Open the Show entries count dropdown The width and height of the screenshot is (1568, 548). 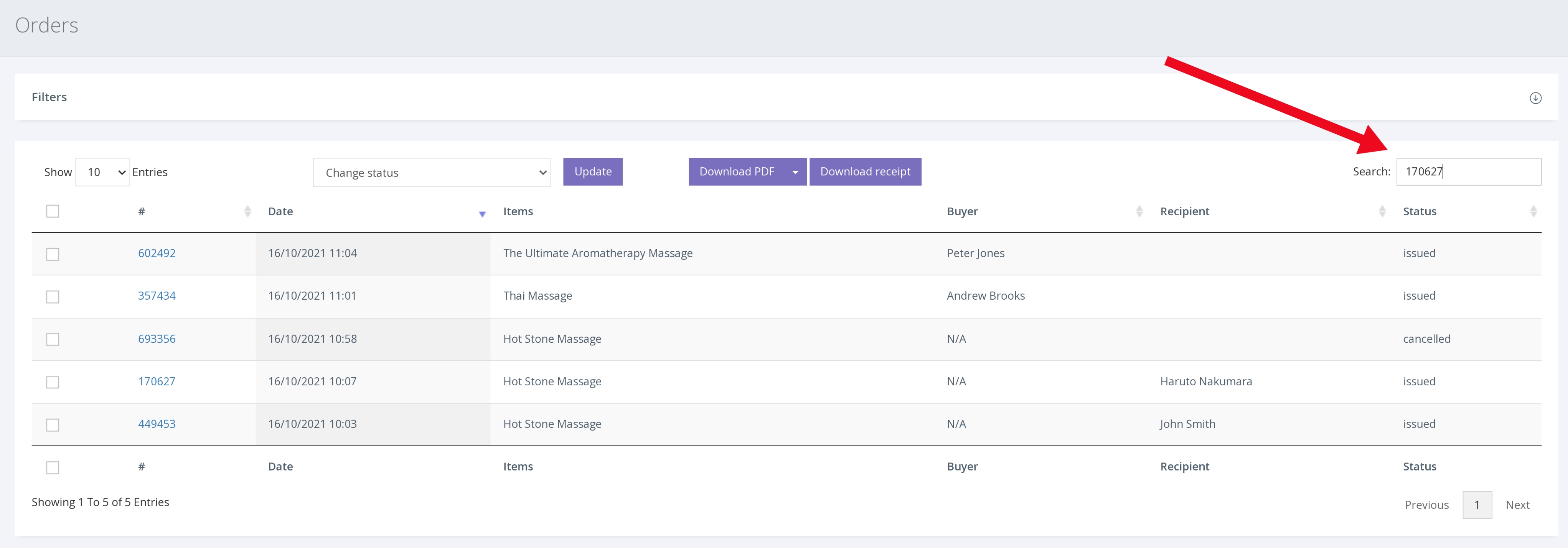[x=102, y=172]
